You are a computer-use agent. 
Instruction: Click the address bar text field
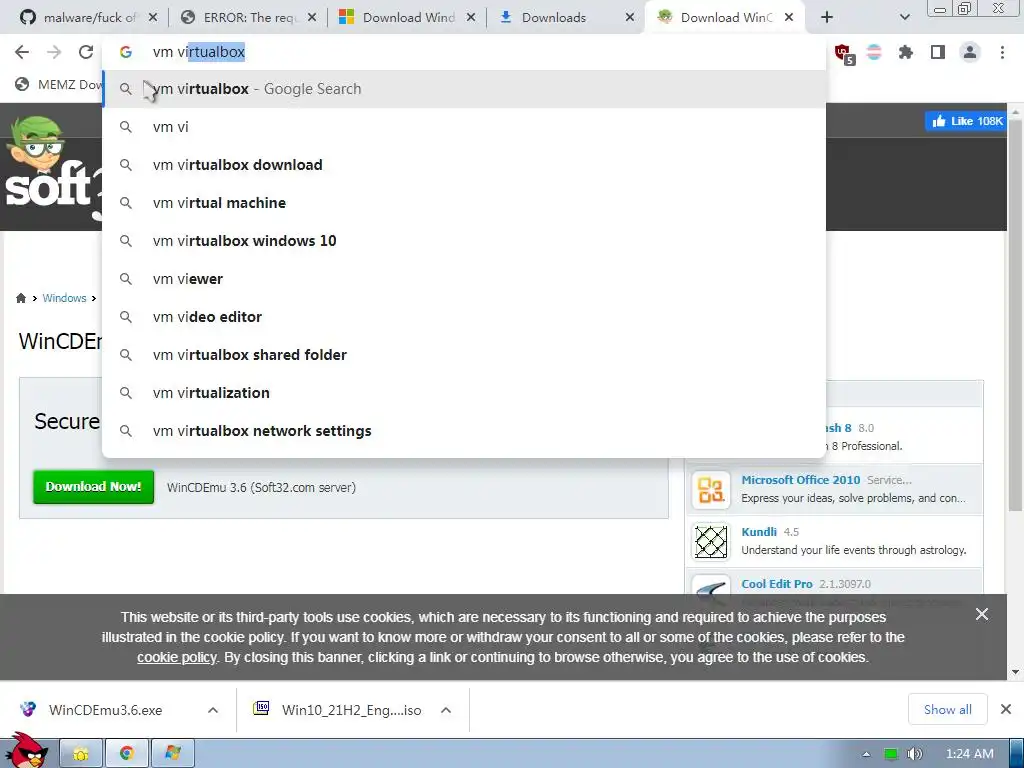[x=464, y=52]
